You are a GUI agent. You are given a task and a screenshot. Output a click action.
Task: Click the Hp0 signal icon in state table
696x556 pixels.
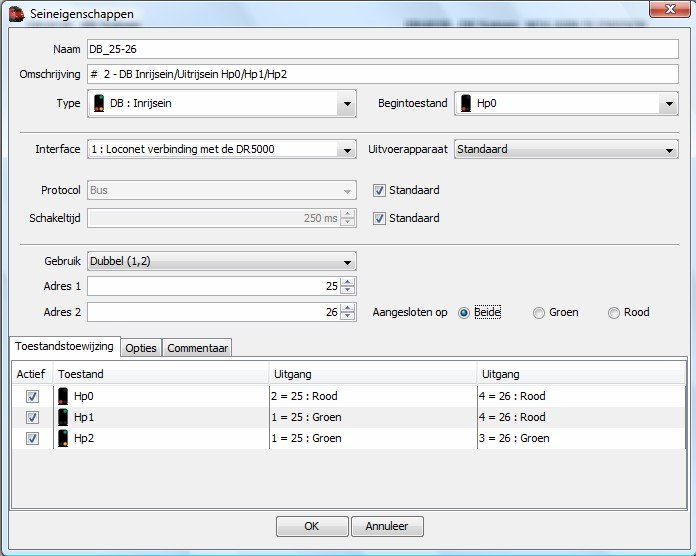63,396
